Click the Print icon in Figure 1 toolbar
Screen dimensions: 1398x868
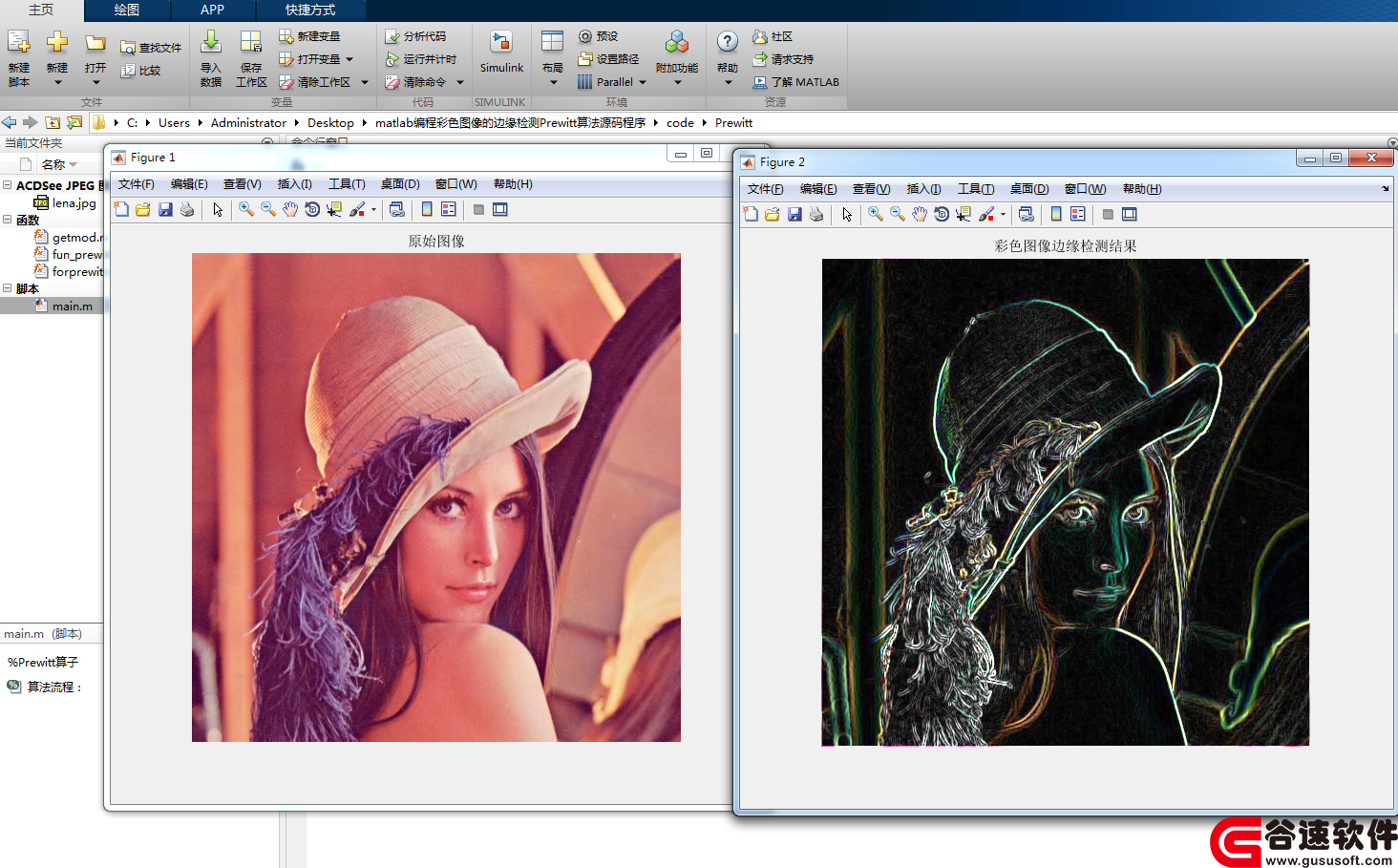(x=187, y=209)
